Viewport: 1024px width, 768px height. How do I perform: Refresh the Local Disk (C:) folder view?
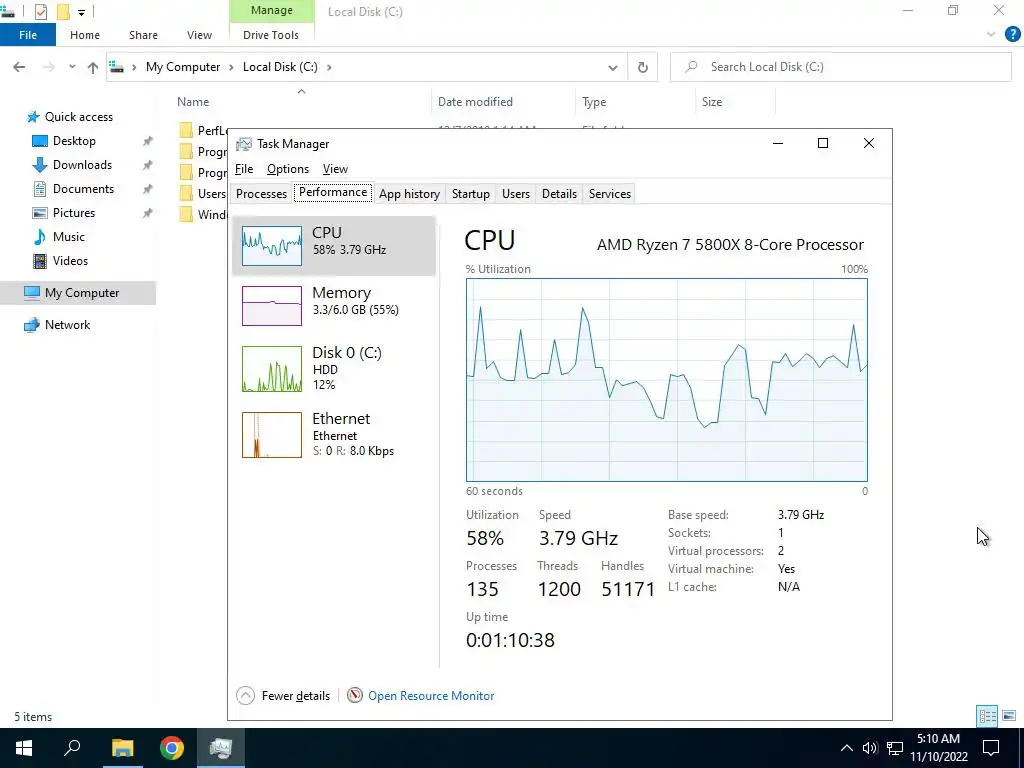coord(643,67)
